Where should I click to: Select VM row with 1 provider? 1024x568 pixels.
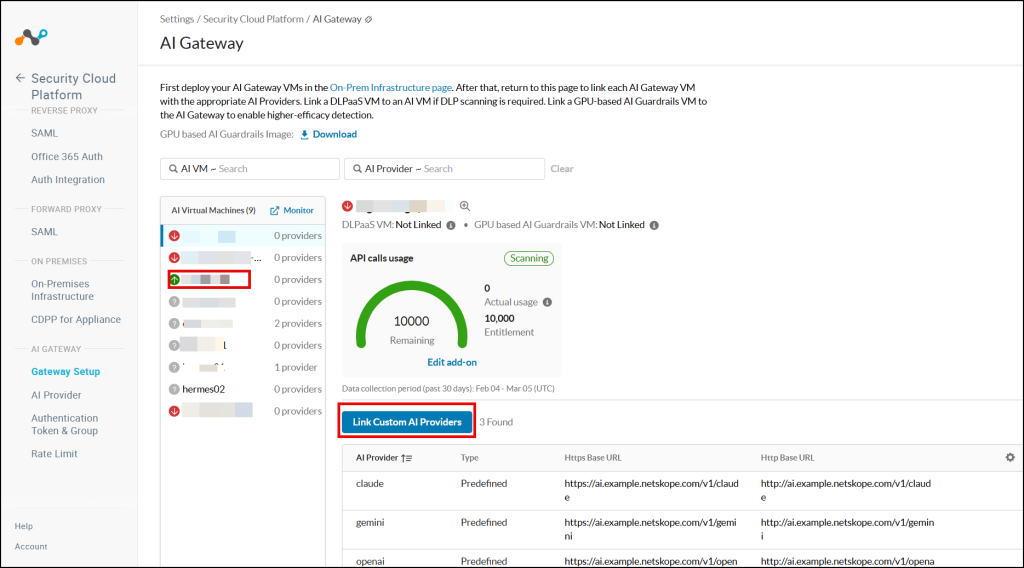[243, 368]
